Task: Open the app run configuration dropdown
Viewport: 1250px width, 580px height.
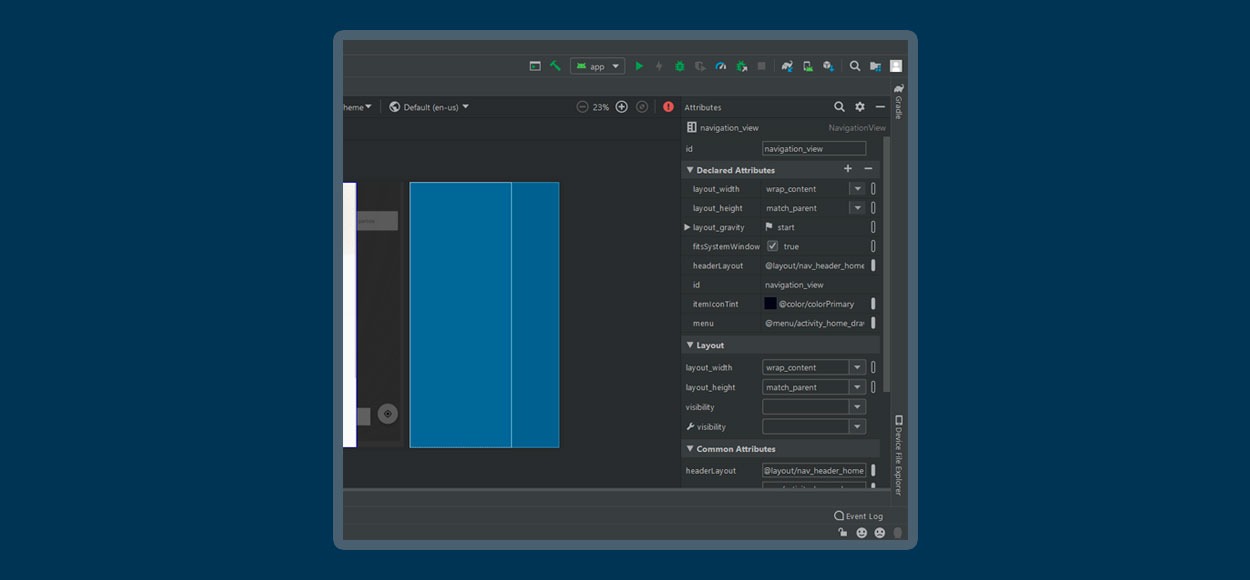Action: pos(598,66)
